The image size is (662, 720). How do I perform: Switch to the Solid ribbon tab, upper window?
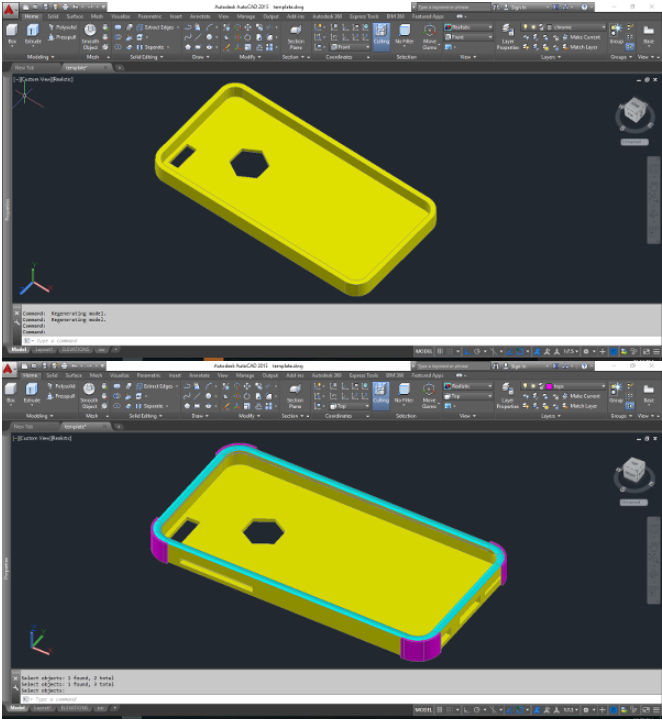pos(53,17)
